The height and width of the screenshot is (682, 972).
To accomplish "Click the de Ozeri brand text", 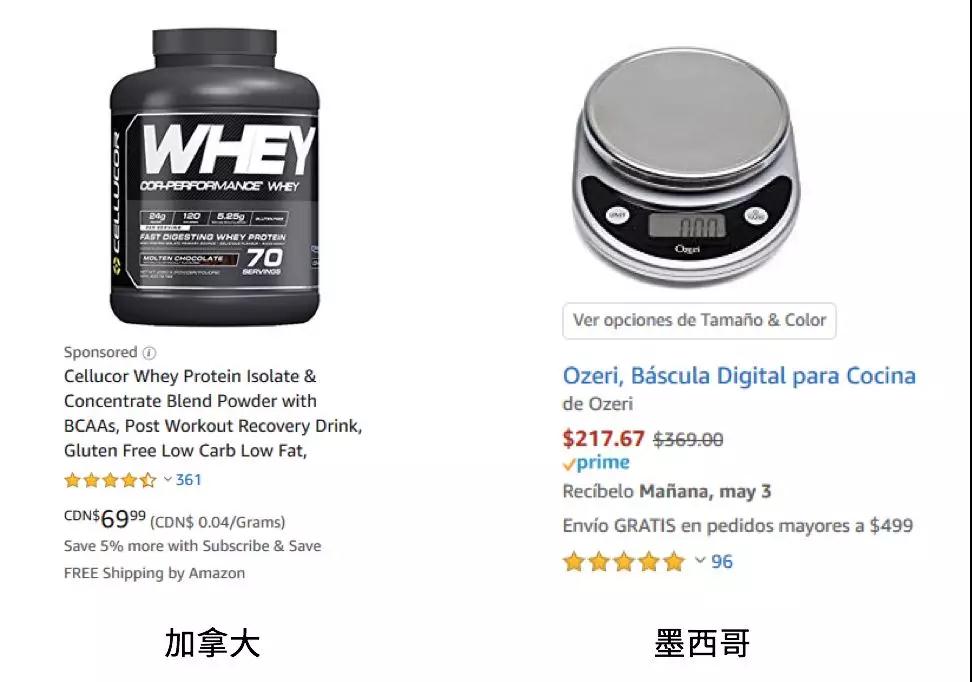I will coord(598,404).
